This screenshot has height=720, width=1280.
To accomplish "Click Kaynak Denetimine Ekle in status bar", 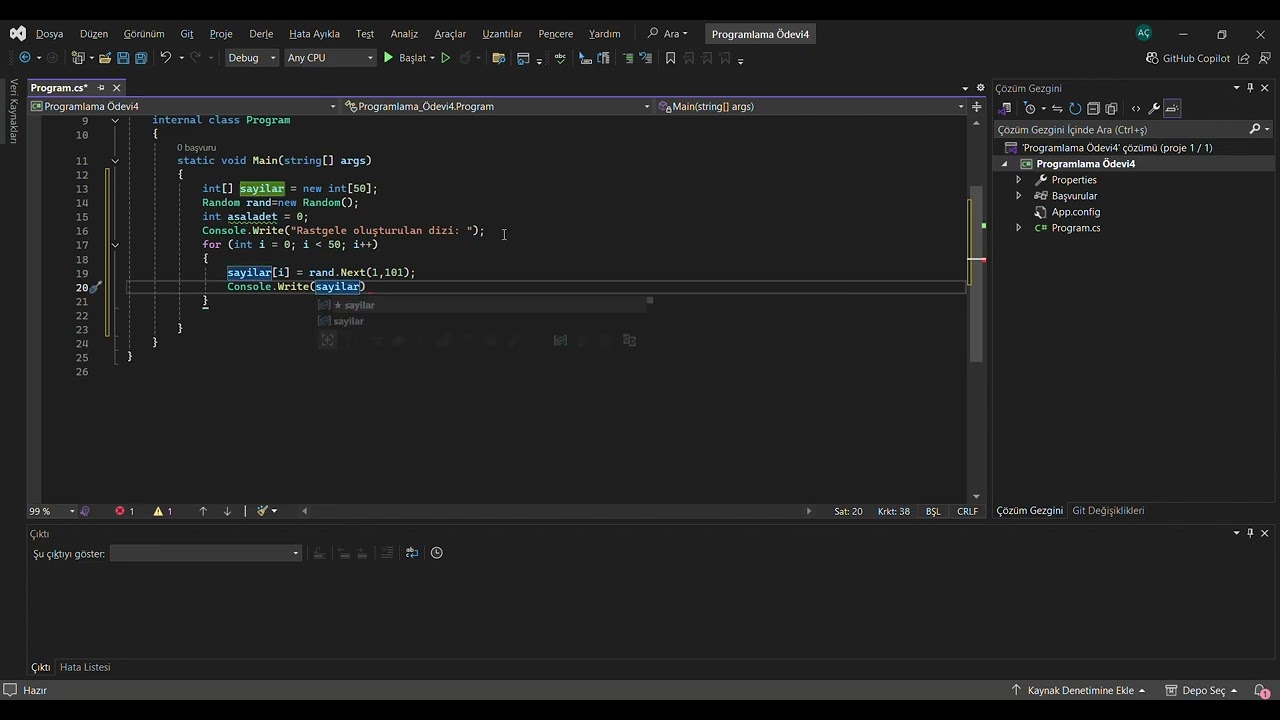I will click(x=1078, y=690).
